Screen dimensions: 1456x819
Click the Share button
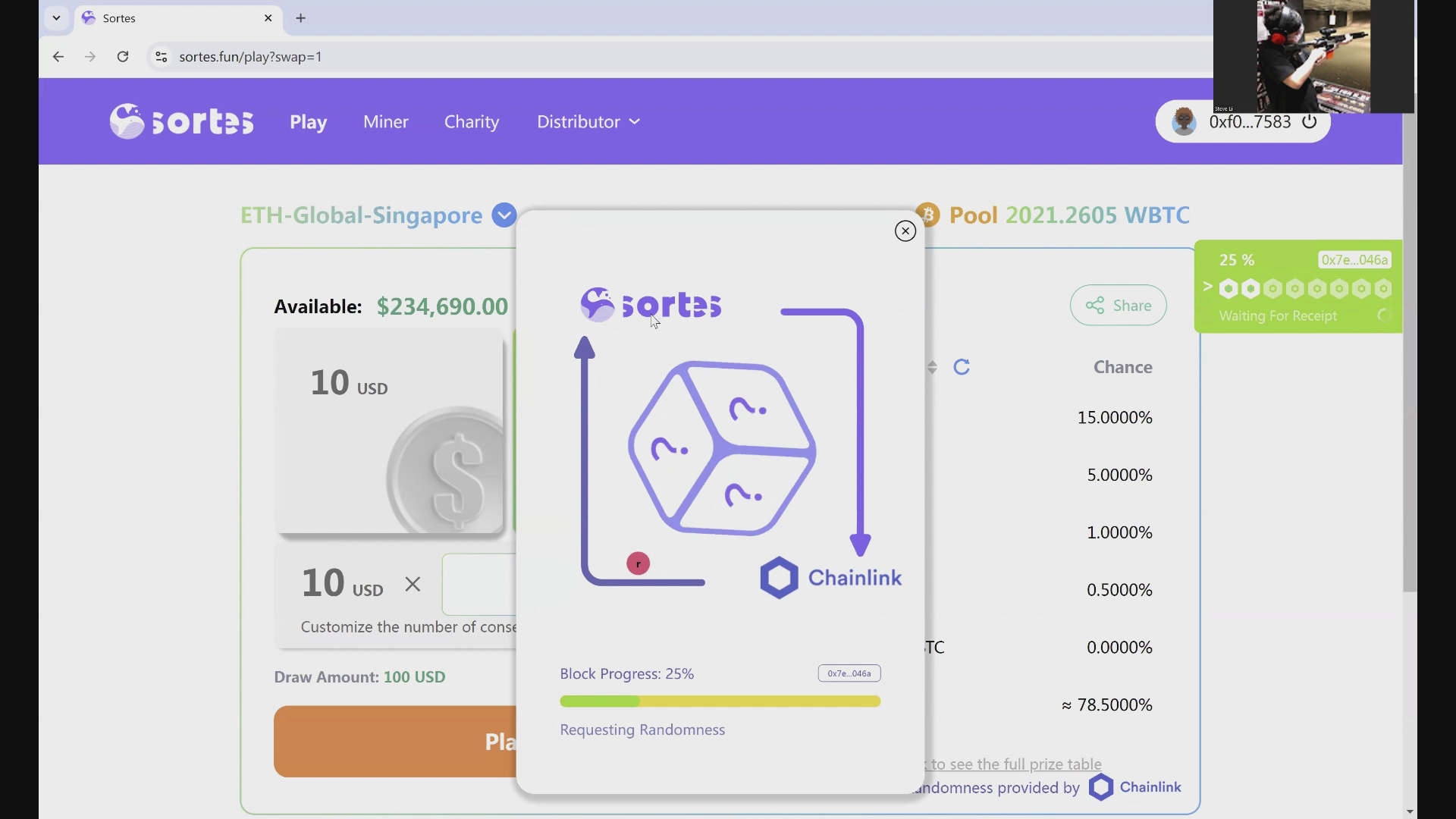(x=1118, y=305)
